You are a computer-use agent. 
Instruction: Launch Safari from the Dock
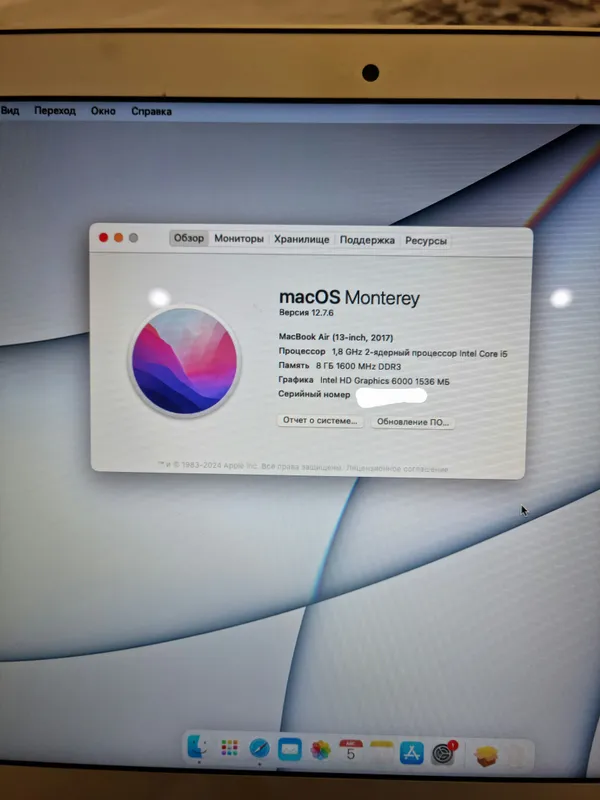[x=259, y=749]
